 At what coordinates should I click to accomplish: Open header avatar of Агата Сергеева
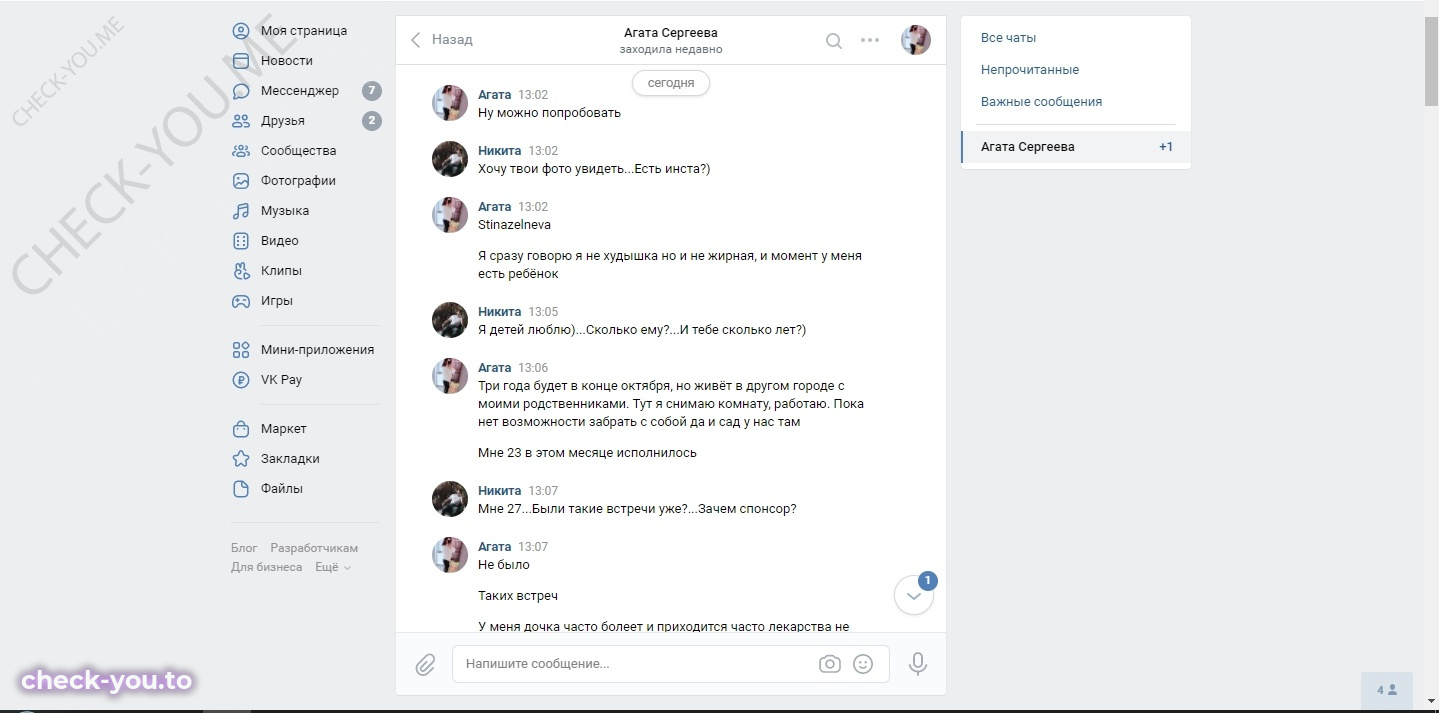tap(916, 40)
